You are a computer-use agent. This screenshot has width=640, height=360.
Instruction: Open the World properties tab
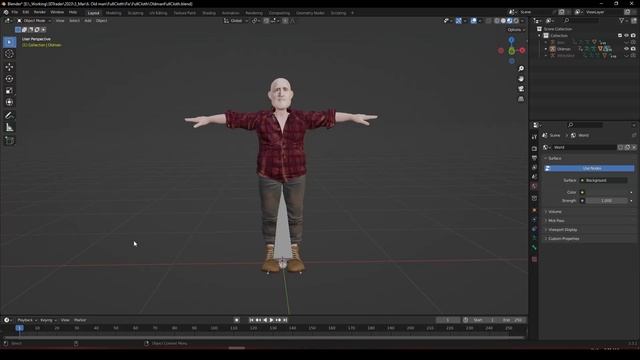[534, 186]
